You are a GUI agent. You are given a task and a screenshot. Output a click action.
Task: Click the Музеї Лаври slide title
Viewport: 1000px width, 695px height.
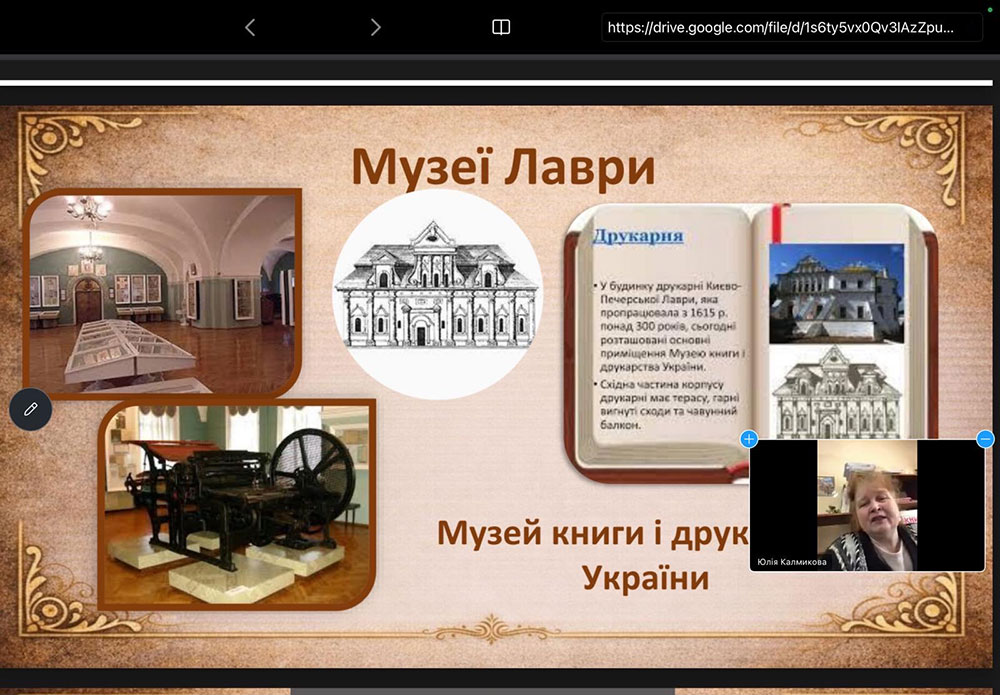(x=502, y=167)
